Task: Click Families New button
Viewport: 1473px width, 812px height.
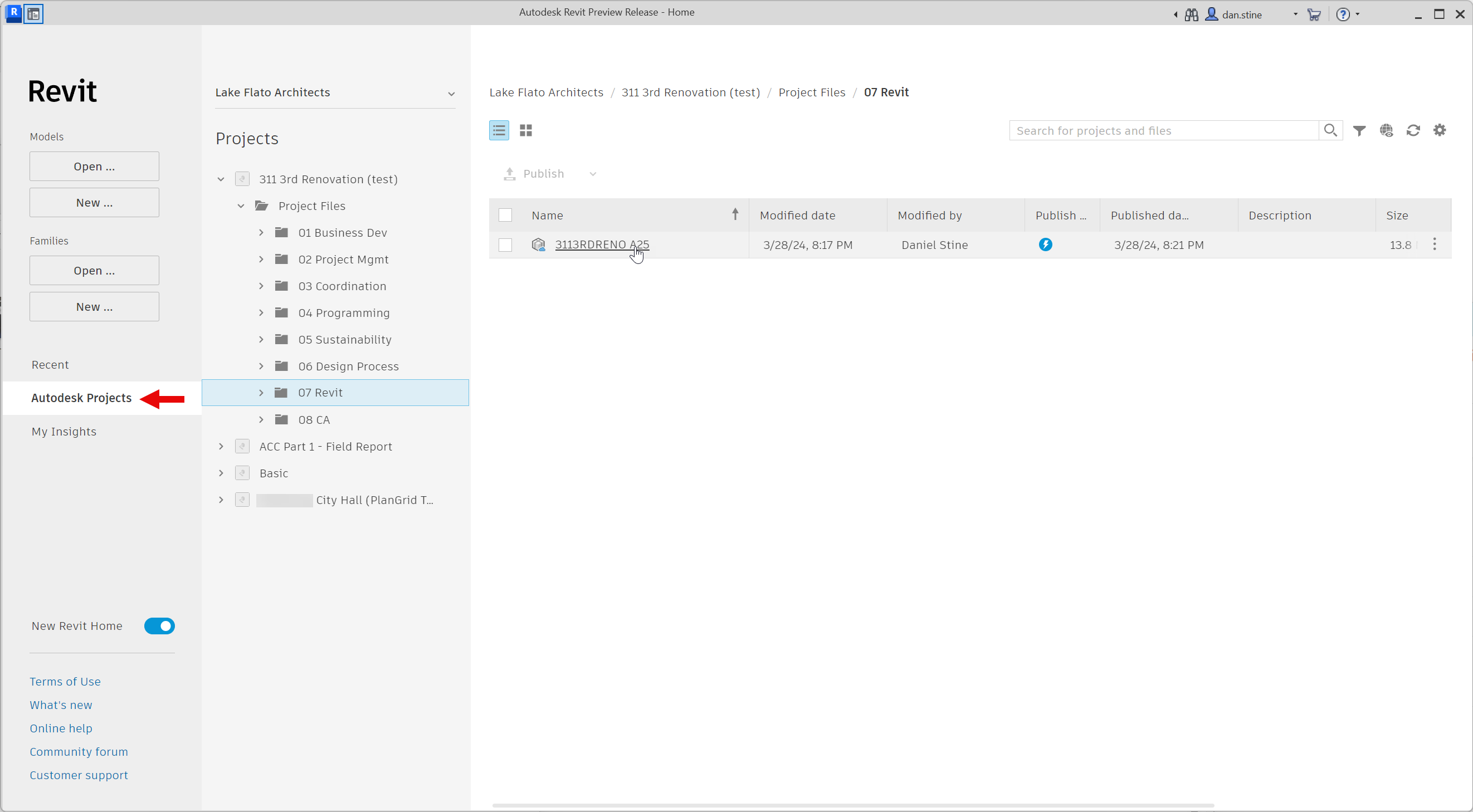Action: pyautogui.click(x=94, y=306)
